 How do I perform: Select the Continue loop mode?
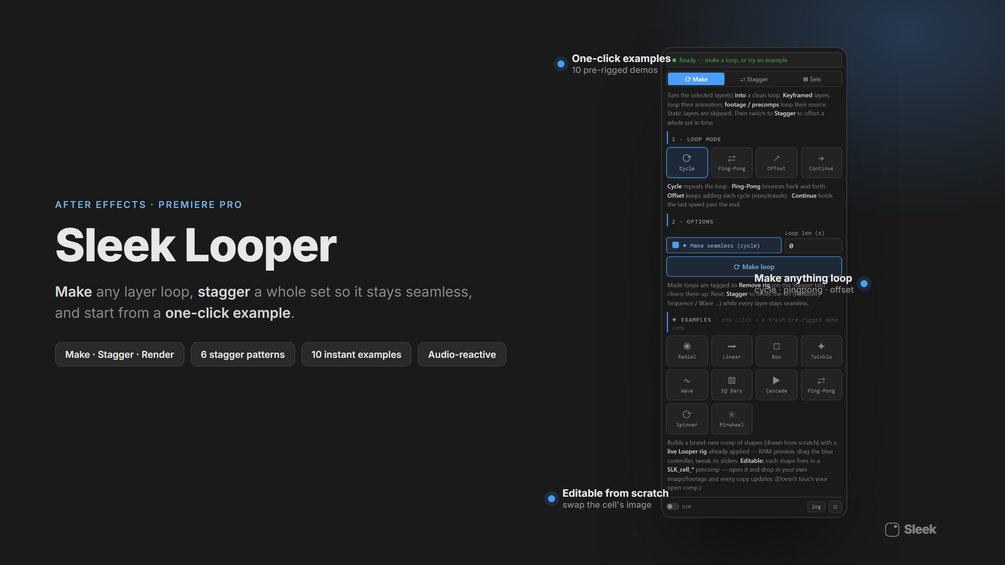point(821,162)
